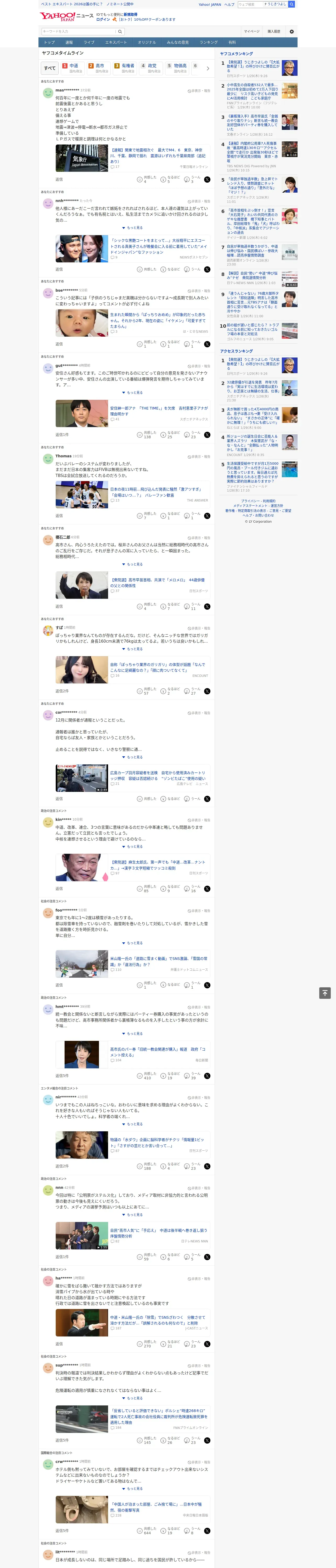Click 返信2件 under gut******** comment
Image resolution: width=336 pixels, height=1568 pixels.
[x=62, y=435]
